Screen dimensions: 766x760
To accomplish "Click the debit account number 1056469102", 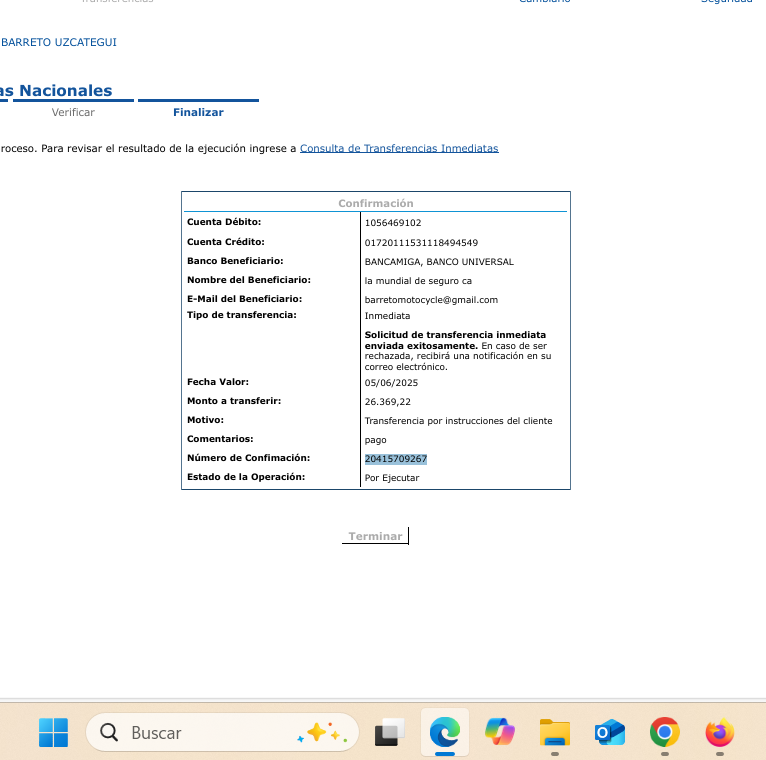I will (393, 223).
